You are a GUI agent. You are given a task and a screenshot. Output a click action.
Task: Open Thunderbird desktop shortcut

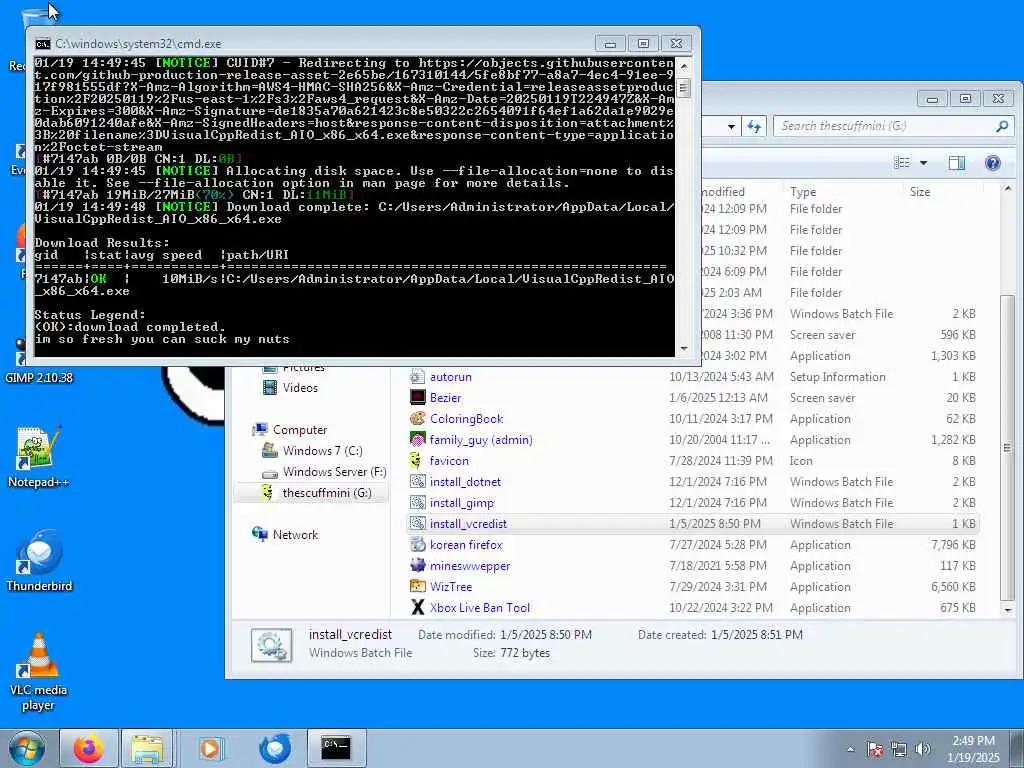tap(39, 560)
